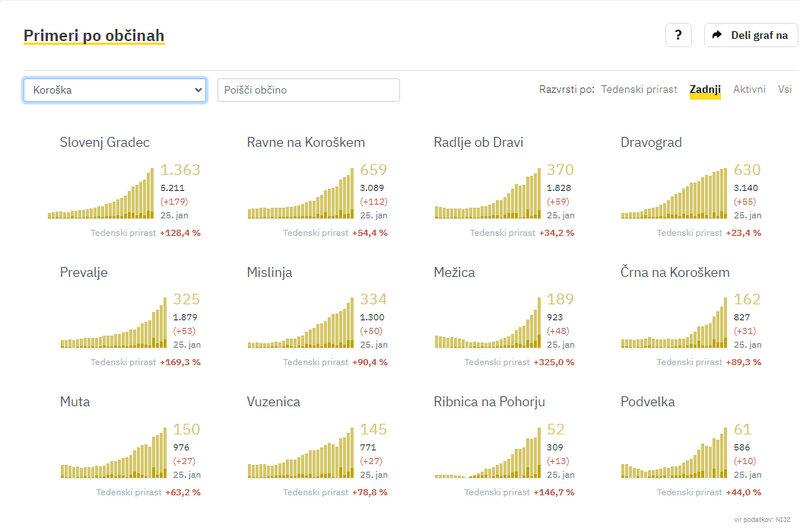Open the Prevalje title link
Viewport: 800px width, 528px height.
84,272
